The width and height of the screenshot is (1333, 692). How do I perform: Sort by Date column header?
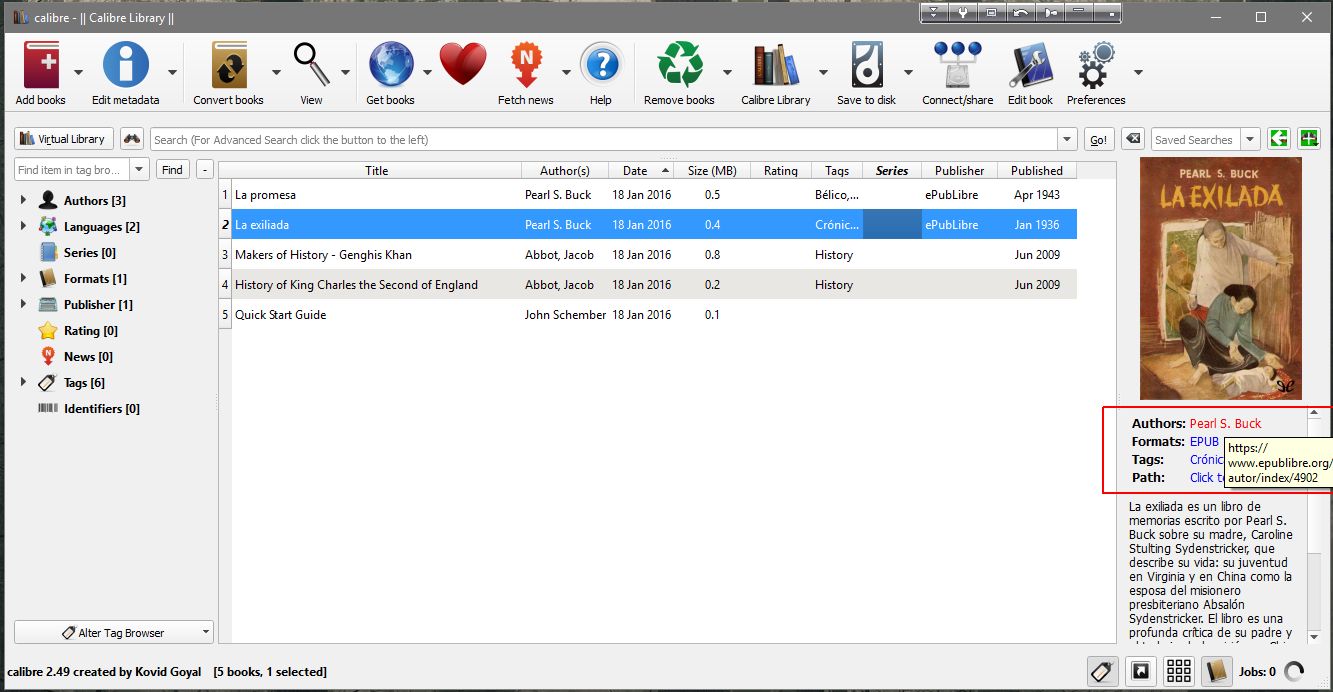point(640,170)
